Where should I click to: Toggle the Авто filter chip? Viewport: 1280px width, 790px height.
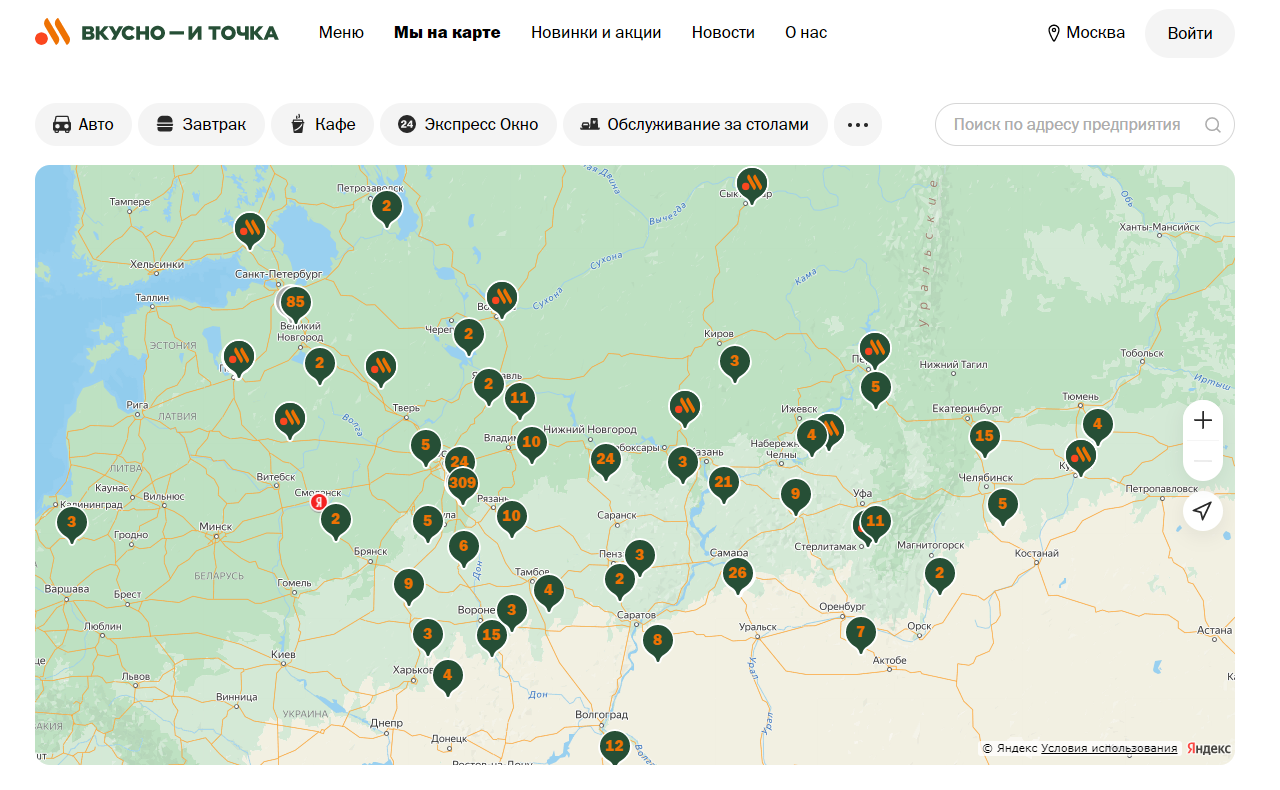(x=84, y=125)
